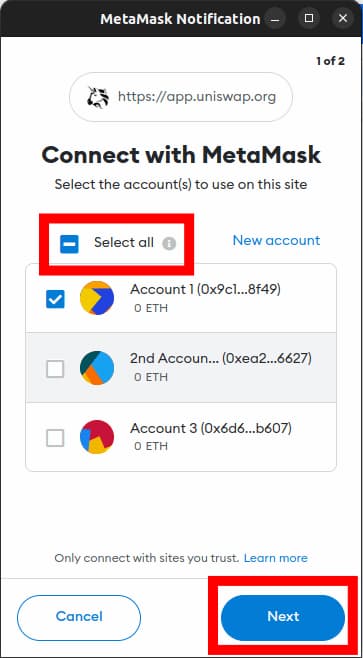Click the Uniswap unicorn logo icon

click(x=95, y=97)
